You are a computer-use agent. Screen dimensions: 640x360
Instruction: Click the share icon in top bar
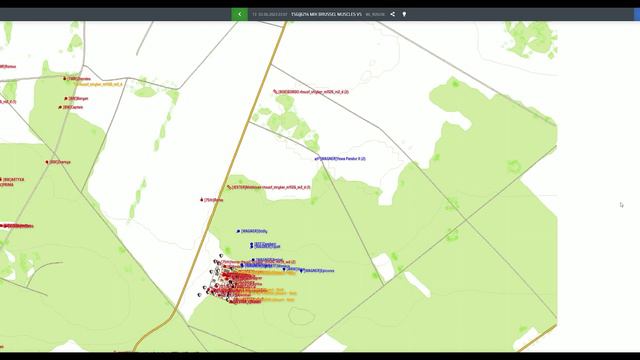click(x=392, y=14)
